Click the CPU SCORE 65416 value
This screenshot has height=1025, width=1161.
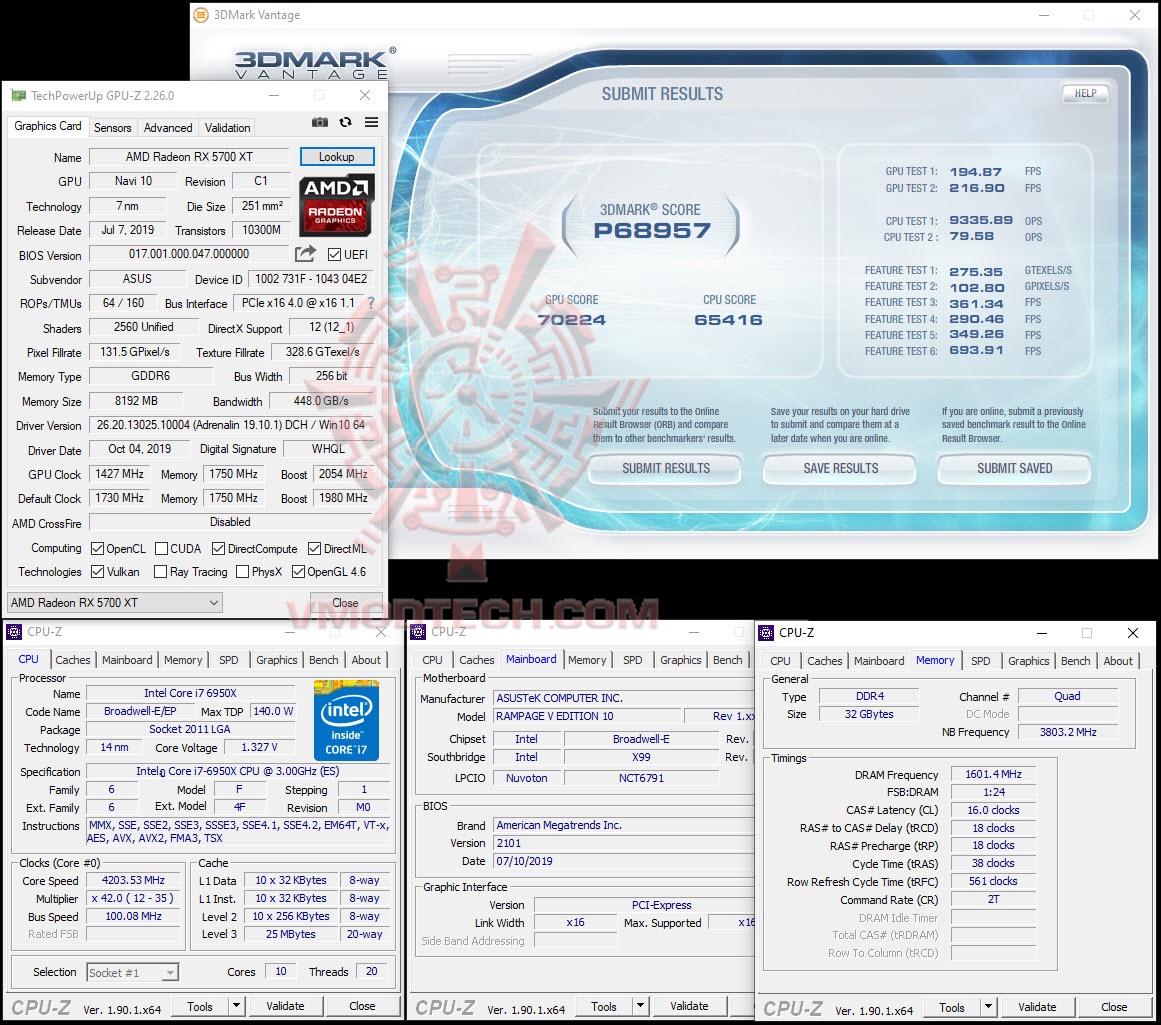coord(729,320)
